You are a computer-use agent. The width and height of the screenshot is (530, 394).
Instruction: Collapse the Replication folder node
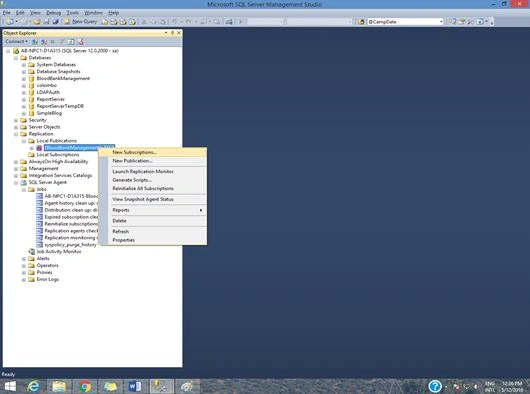16,134
